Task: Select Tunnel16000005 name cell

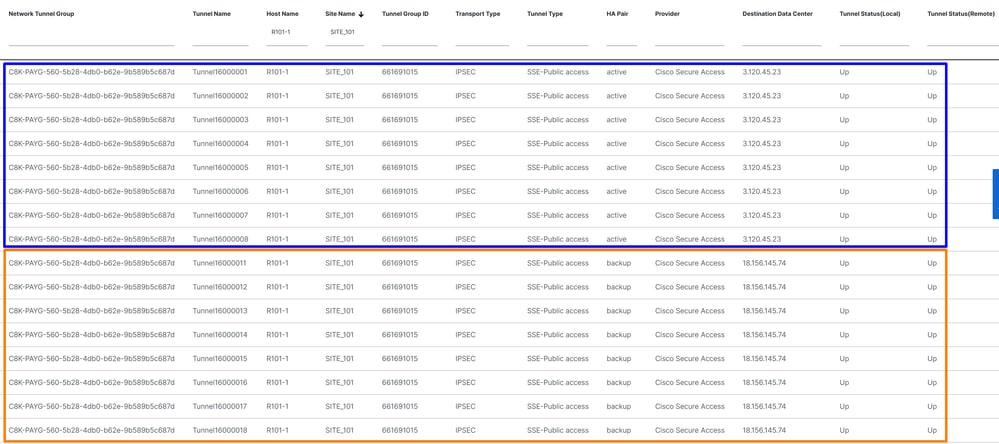Action: click(220, 168)
